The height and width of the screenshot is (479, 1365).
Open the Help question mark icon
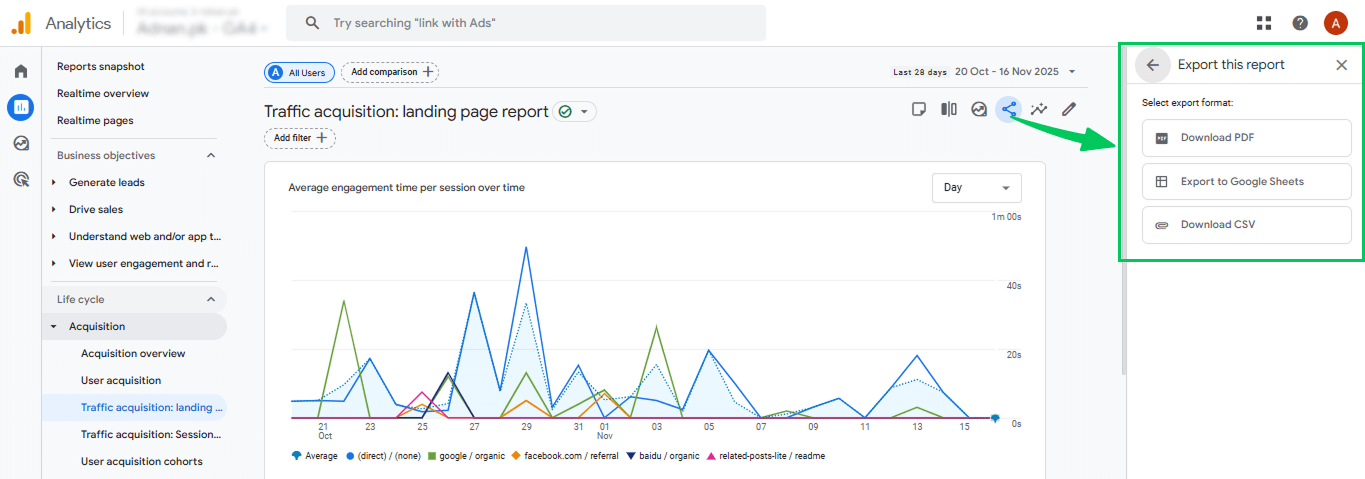[x=1300, y=23]
